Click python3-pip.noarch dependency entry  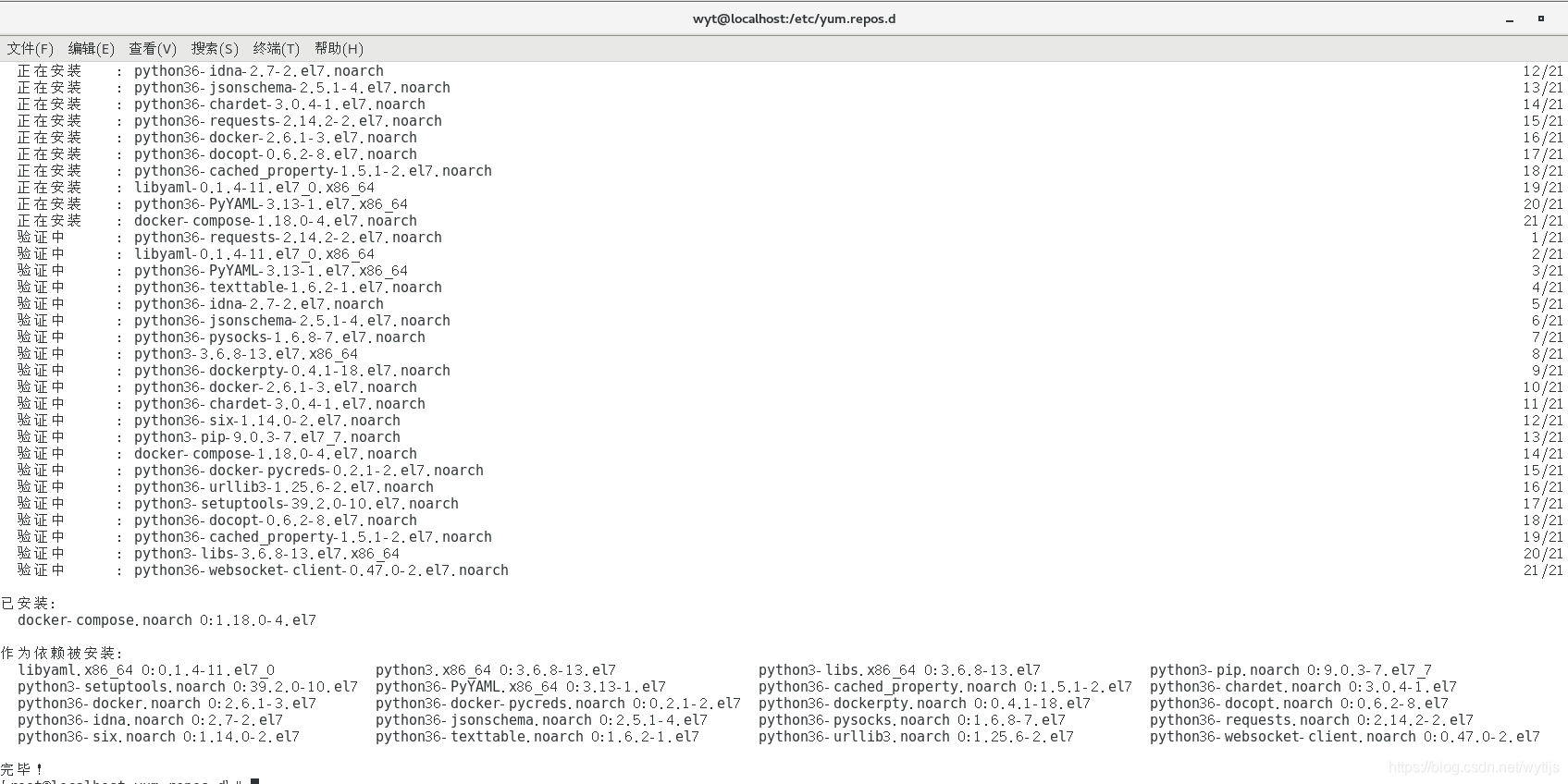[x=1290, y=670]
